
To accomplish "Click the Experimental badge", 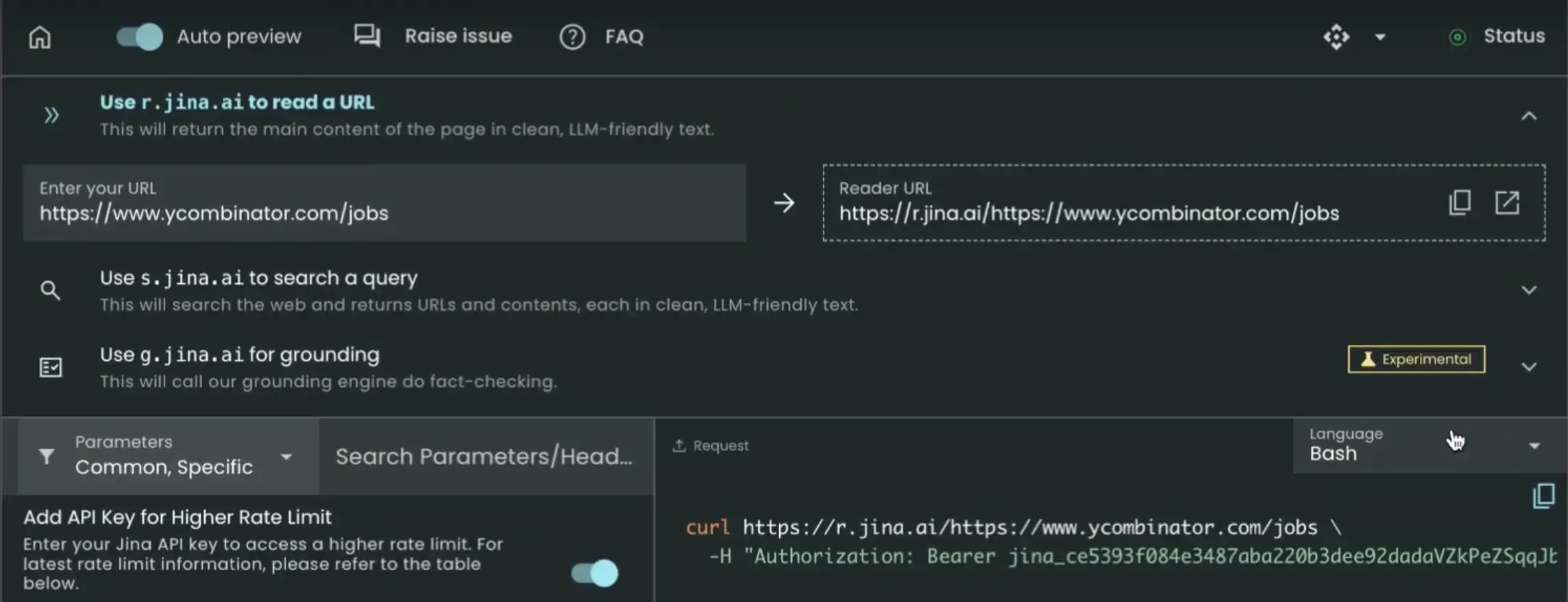I will (1417, 359).
